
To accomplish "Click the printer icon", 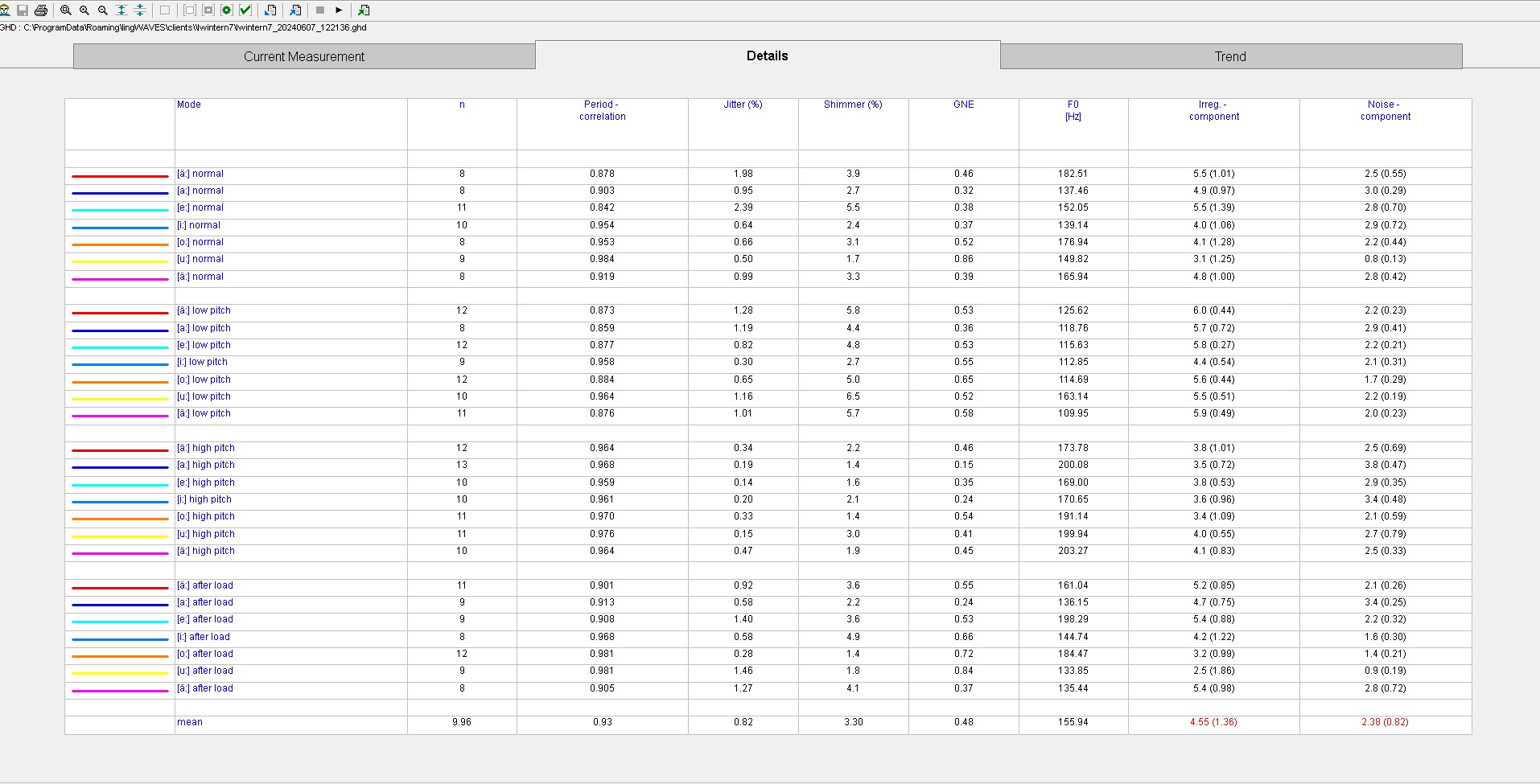I will pos(41,10).
